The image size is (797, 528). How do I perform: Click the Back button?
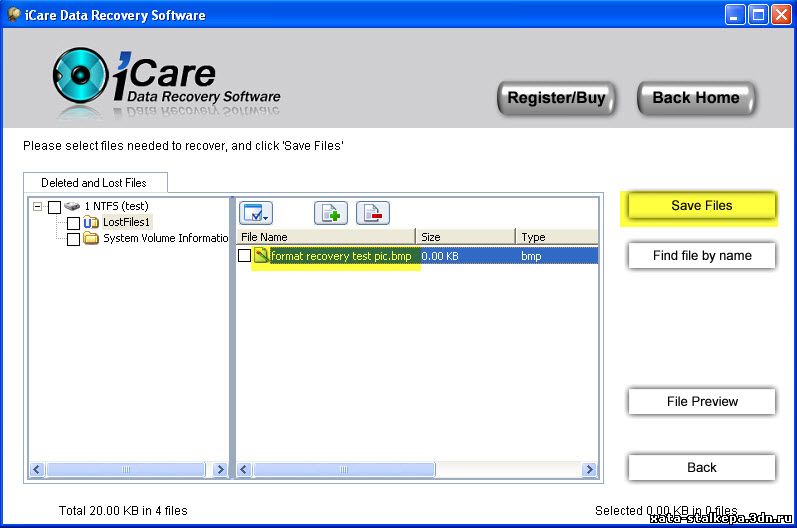tap(701, 468)
